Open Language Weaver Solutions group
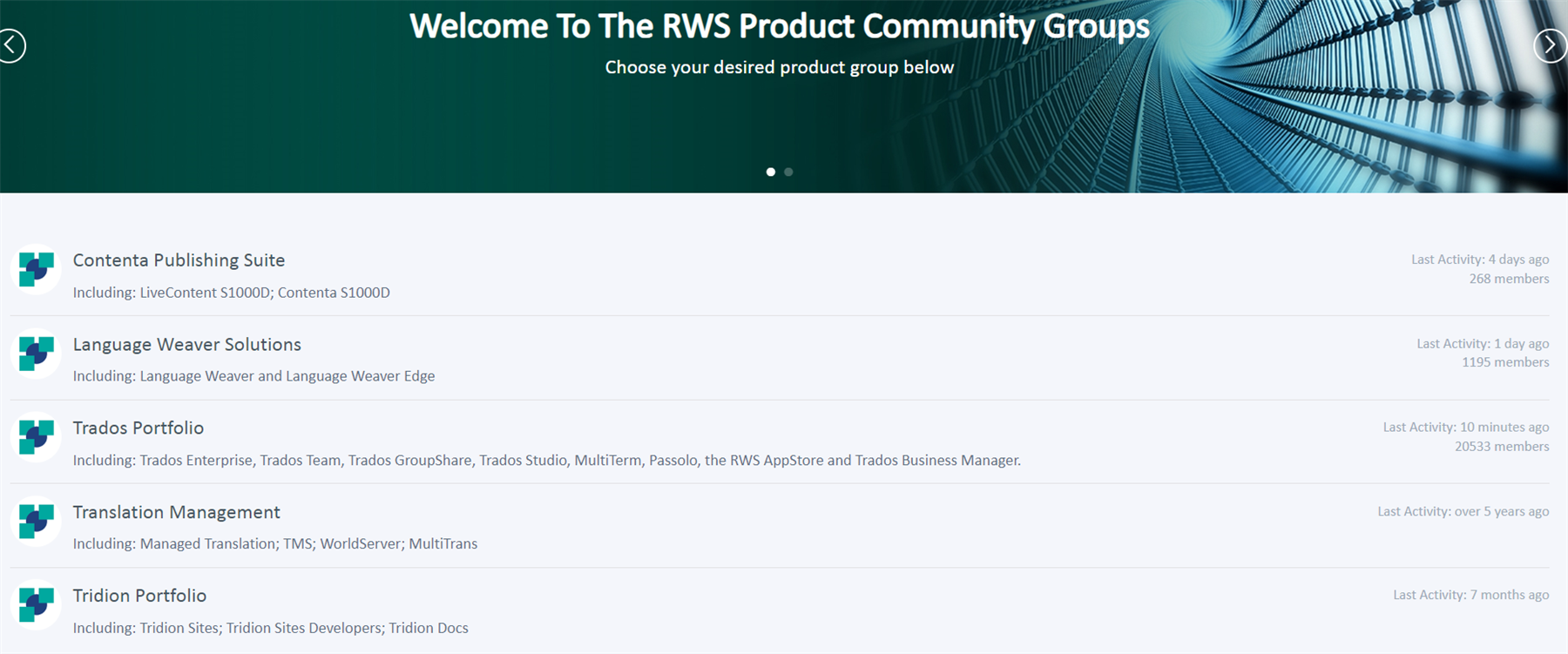This screenshot has height=654, width=1568. pos(186,344)
